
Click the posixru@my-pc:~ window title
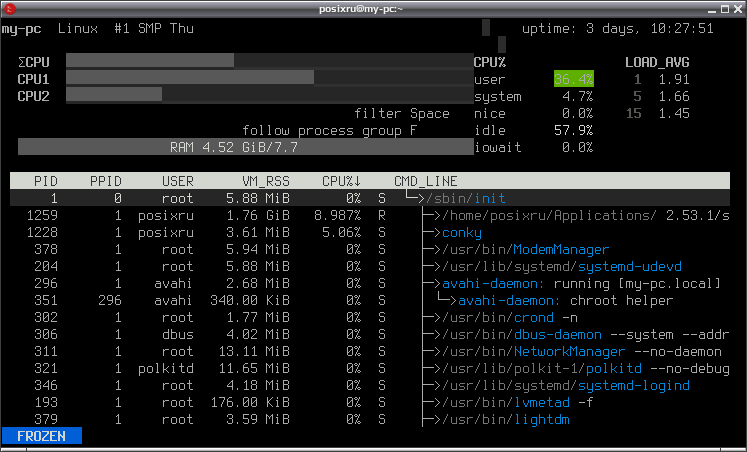click(x=361, y=9)
